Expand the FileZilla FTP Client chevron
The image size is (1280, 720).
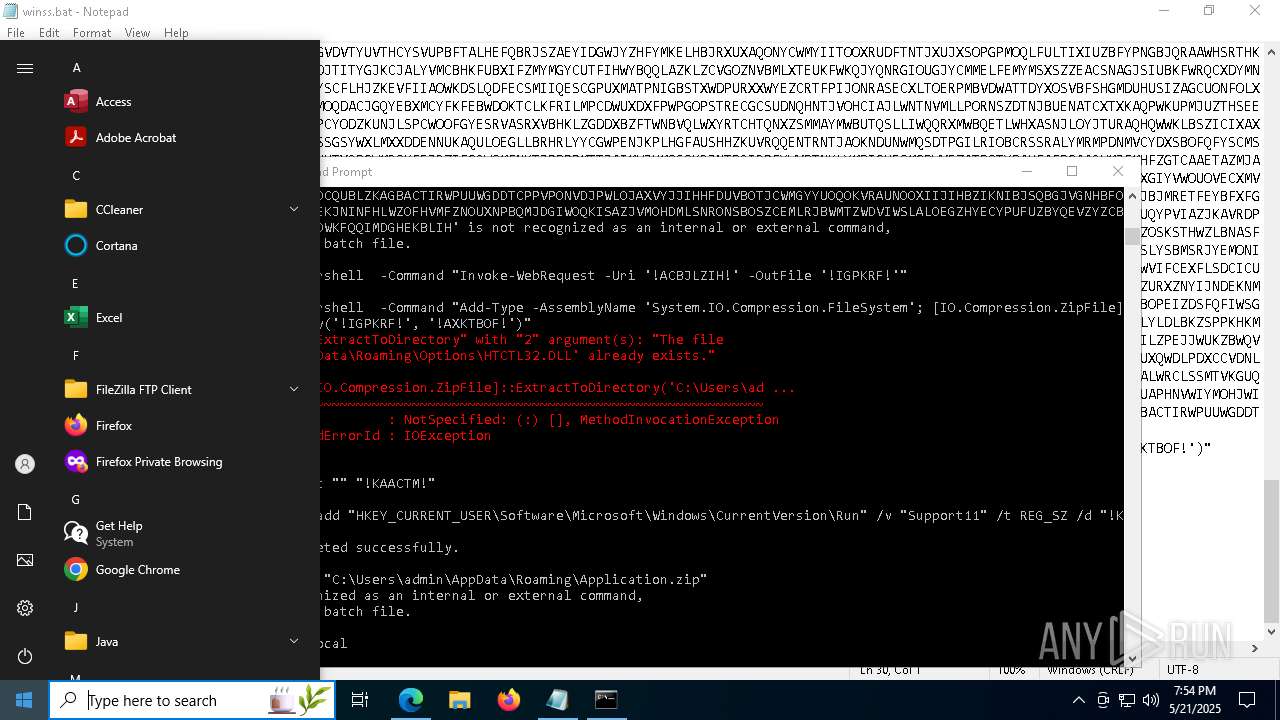294,389
